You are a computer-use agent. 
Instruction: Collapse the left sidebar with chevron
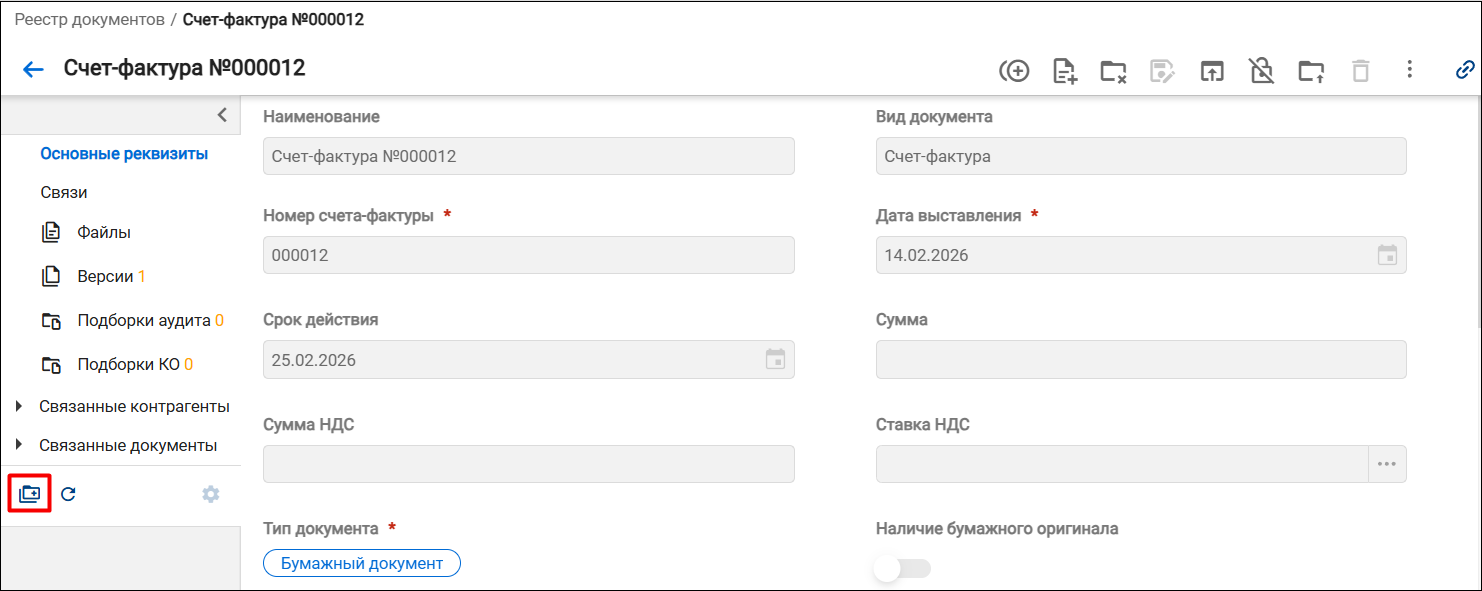click(x=222, y=115)
